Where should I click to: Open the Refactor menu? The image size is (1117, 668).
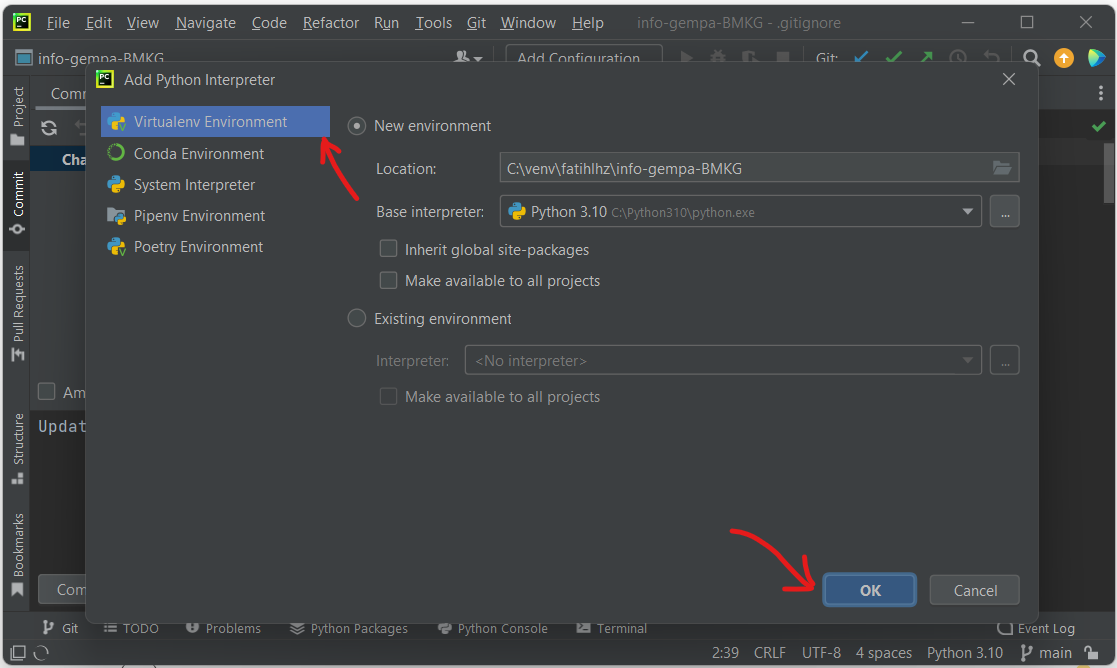(x=330, y=22)
